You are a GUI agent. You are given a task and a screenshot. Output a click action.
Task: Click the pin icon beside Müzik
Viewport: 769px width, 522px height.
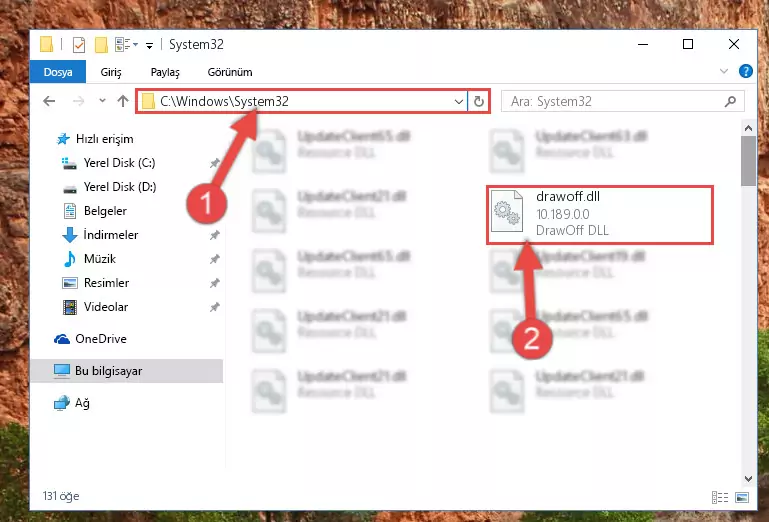click(x=214, y=259)
